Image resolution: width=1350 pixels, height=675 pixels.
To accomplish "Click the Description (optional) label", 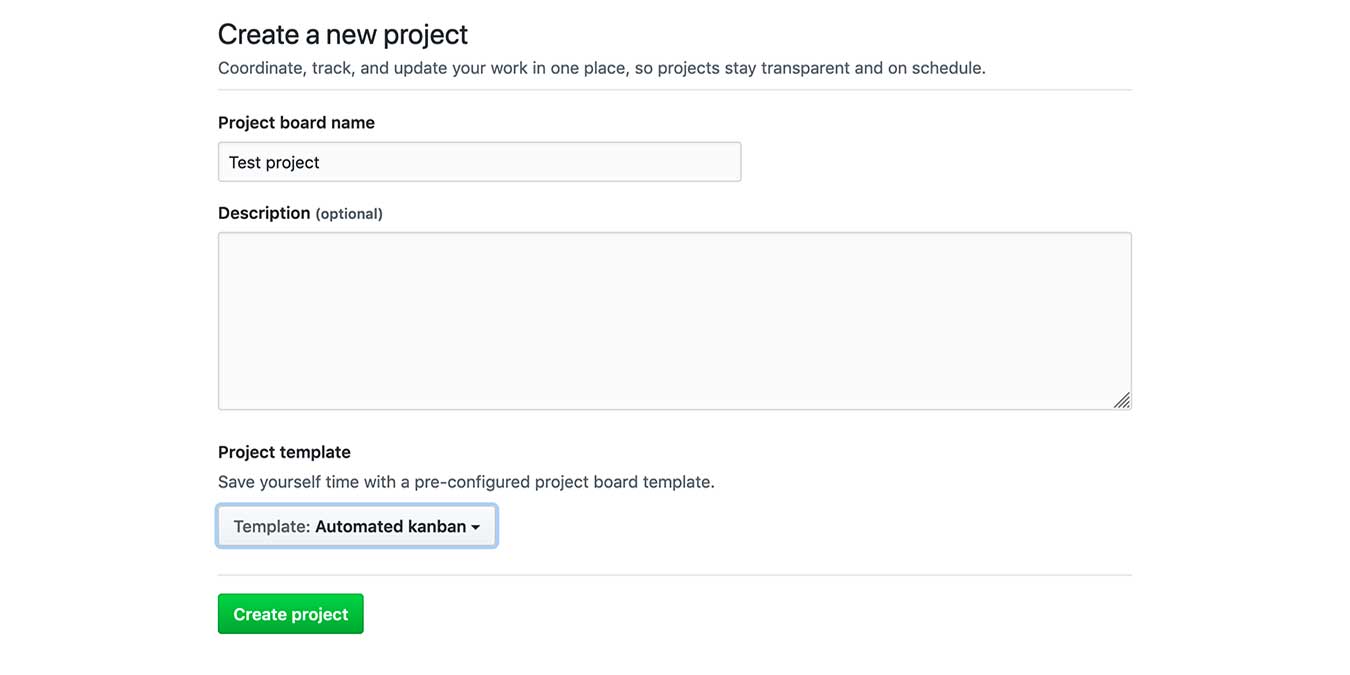I will tap(300, 212).
